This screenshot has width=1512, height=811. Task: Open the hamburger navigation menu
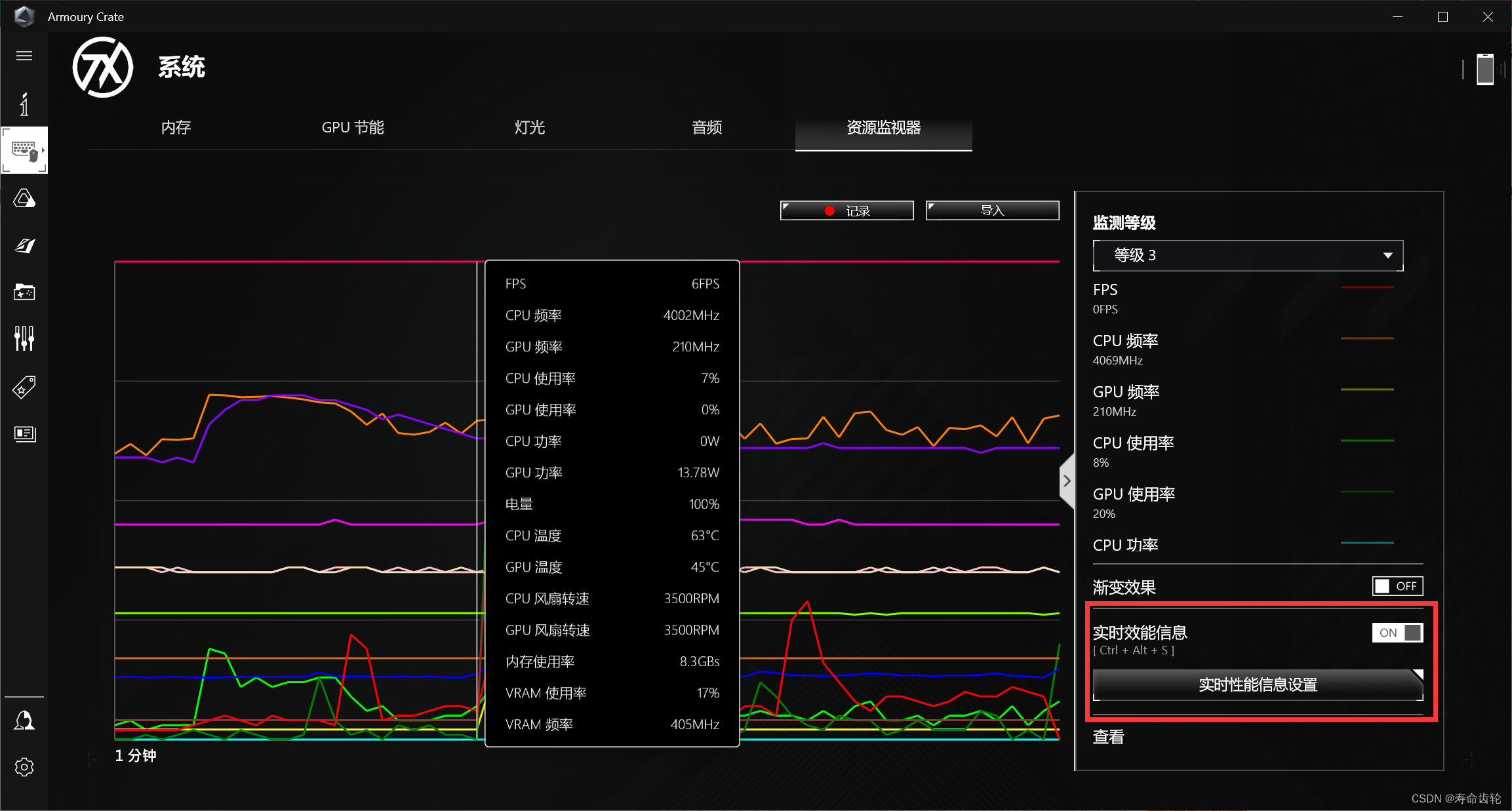click(24, 56)
